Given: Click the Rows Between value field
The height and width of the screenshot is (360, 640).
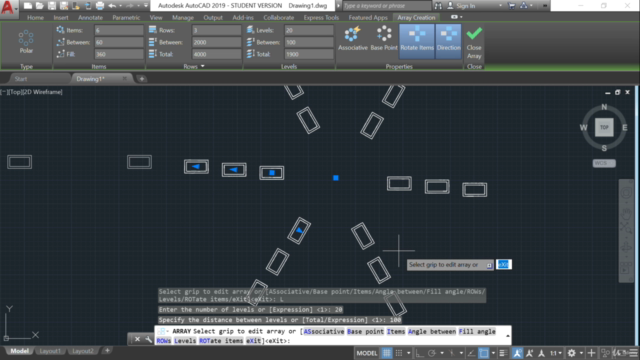Looking at the screenshot, I should pyautogui.click(x=216, y=42).
